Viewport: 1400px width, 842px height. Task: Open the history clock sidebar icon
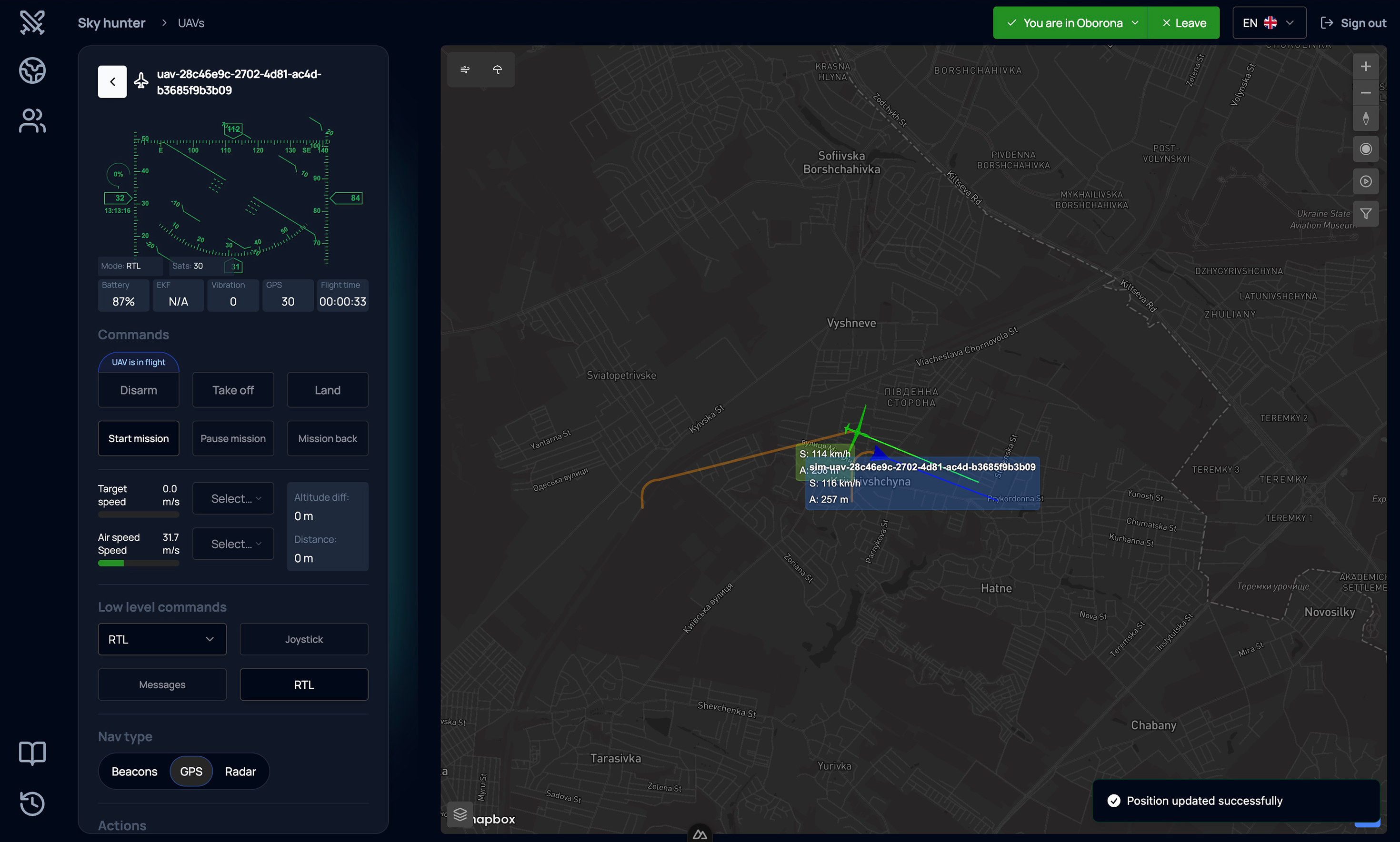[32, 803]
